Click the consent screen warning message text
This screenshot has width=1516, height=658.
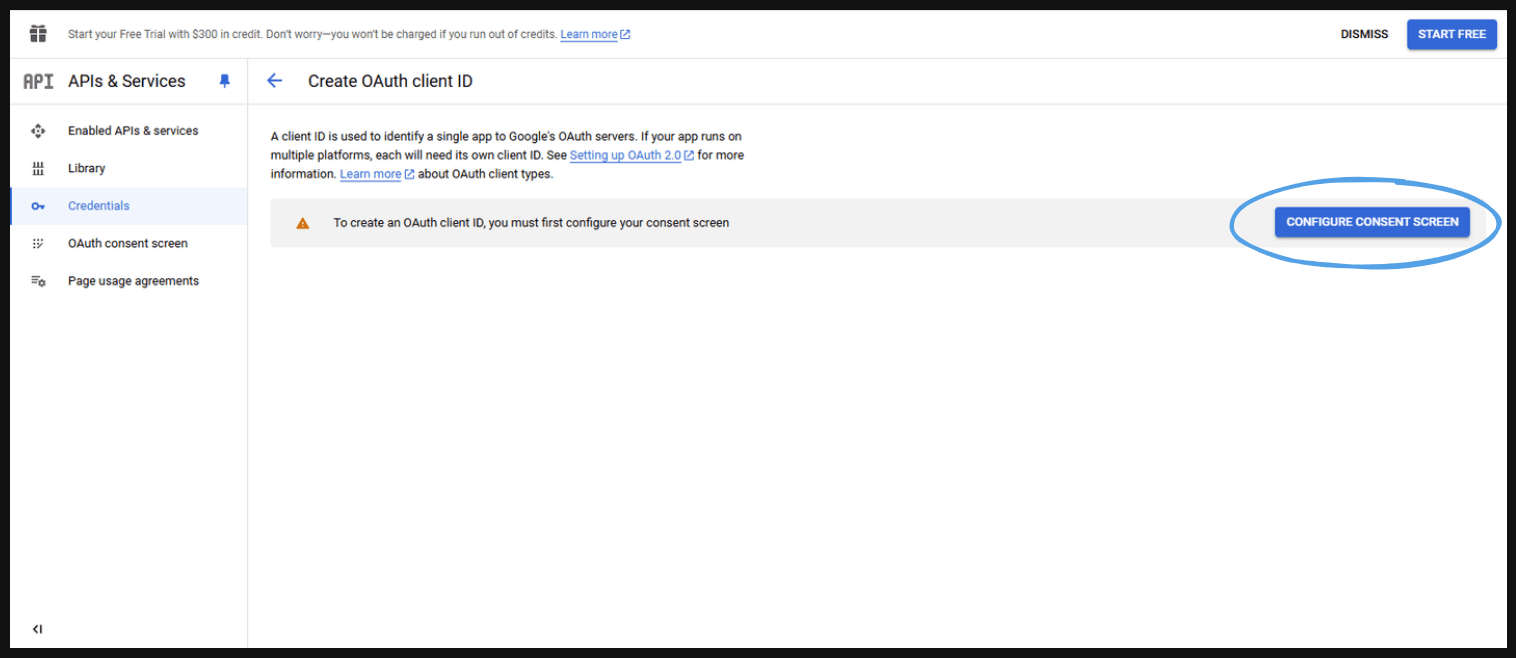[x=531, y=222]
